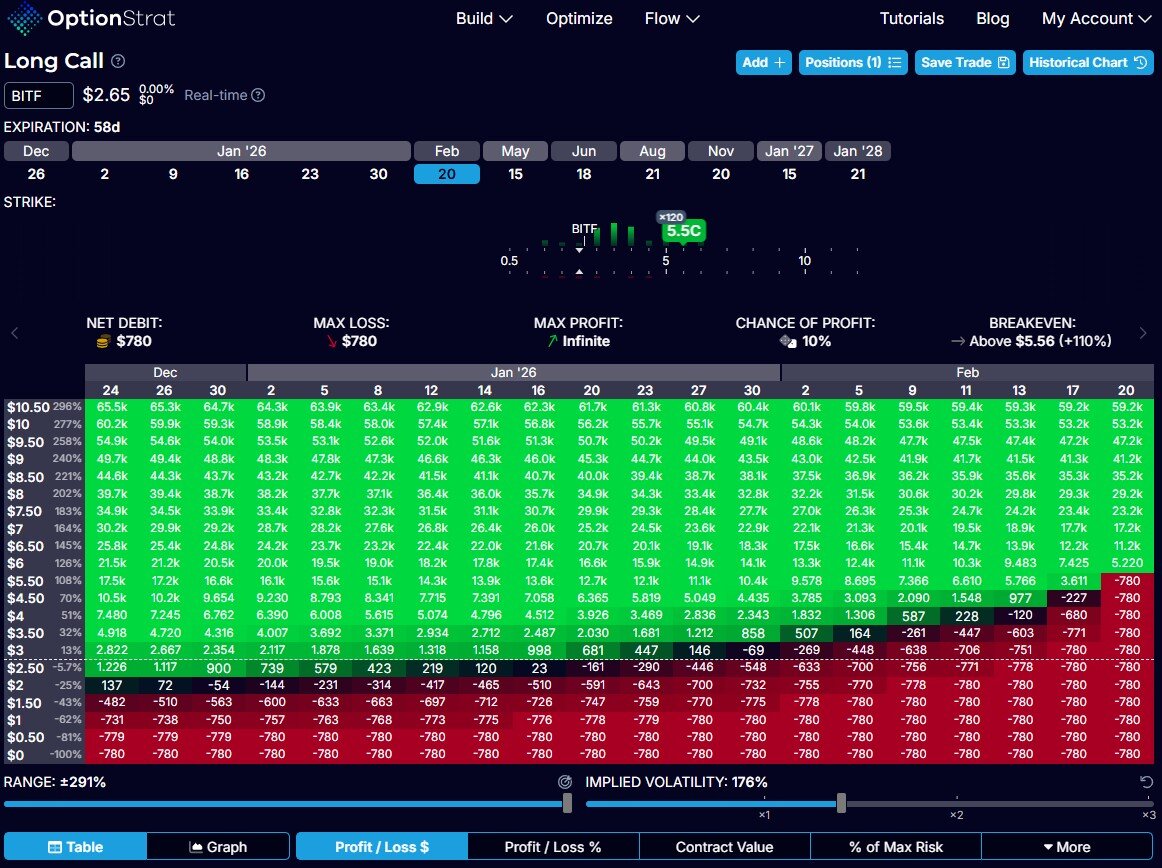
Task: Select the 5.5C strike marker
Action: click(684, 231)
